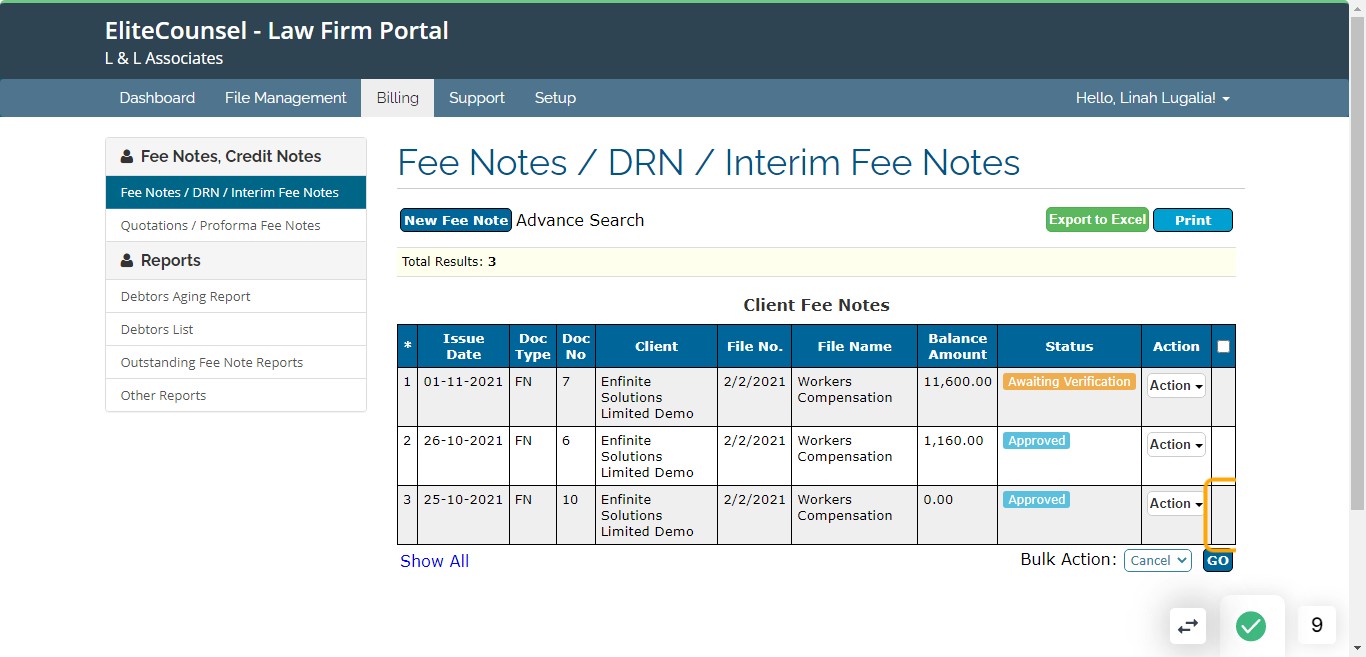Click issue date 26-10-2021
The width and height of the screenshot is (1366, 657).
point(463,441)
